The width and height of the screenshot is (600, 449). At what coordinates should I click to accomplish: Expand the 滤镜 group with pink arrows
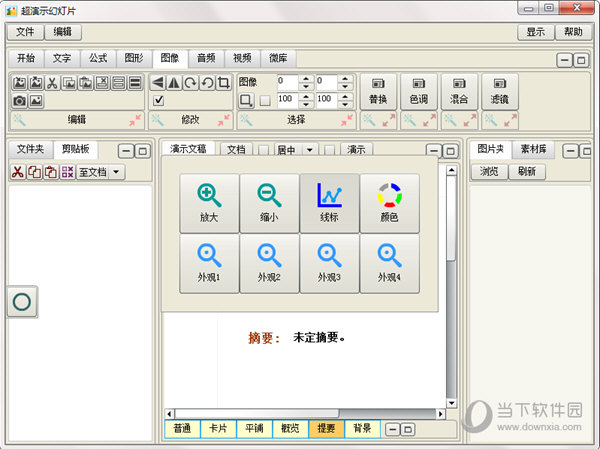pyautogui.click(x=510, y=120)
